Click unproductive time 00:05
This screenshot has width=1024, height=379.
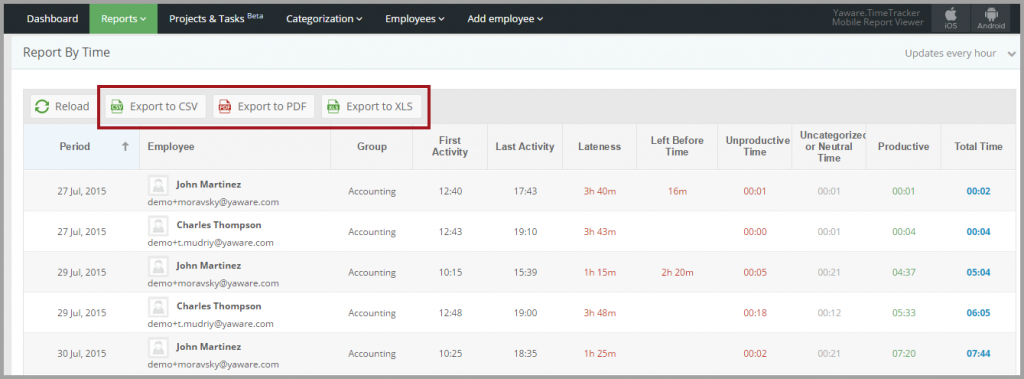[x=755, y=272]
